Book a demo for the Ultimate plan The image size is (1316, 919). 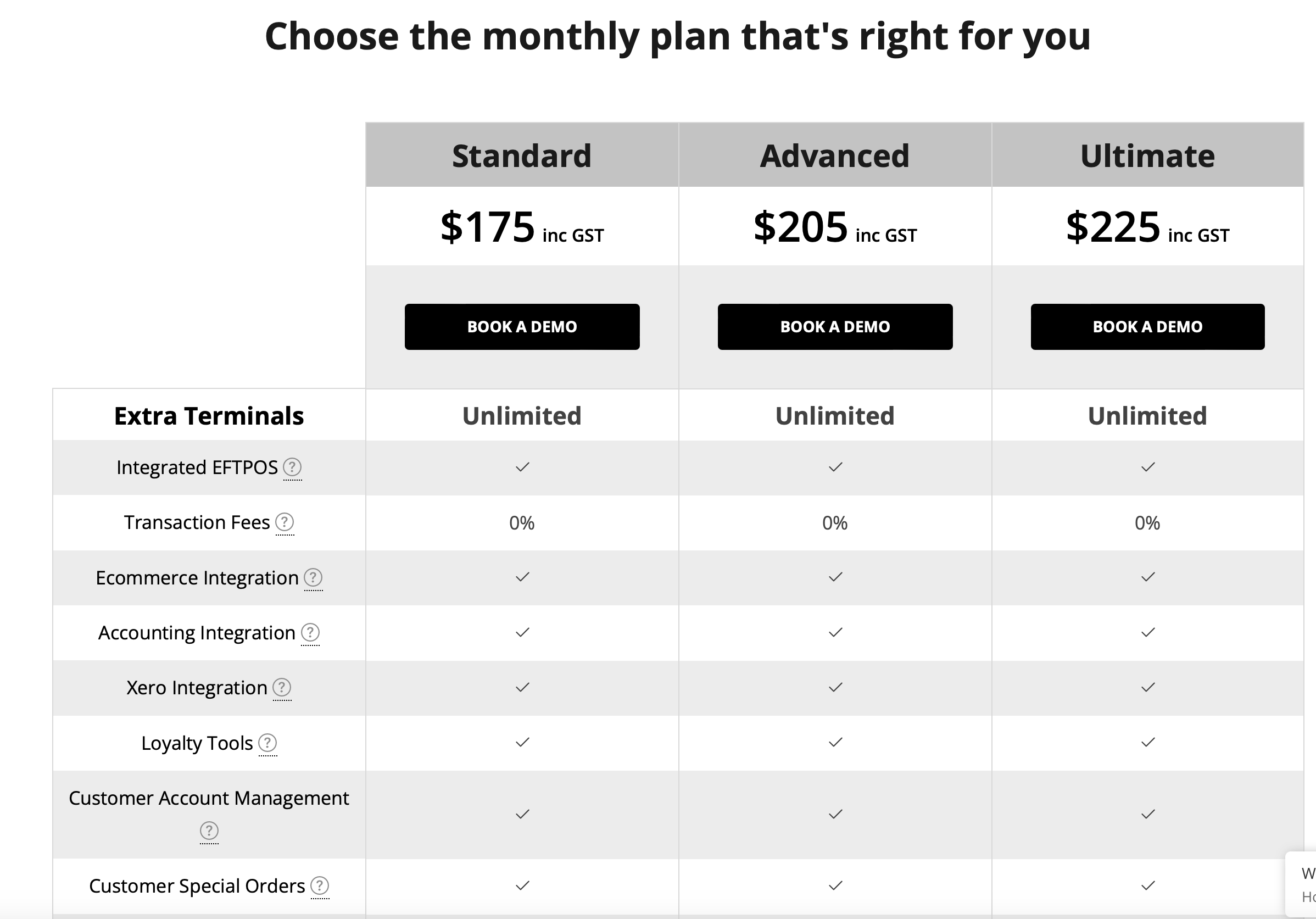pos(1147,327)
